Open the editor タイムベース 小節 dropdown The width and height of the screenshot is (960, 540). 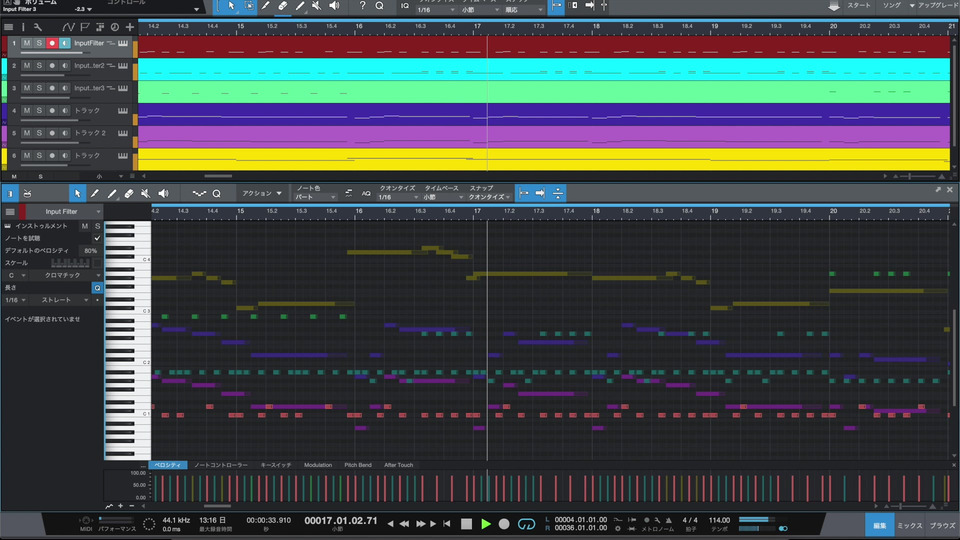pyautogui.click(x=443, y=197)
